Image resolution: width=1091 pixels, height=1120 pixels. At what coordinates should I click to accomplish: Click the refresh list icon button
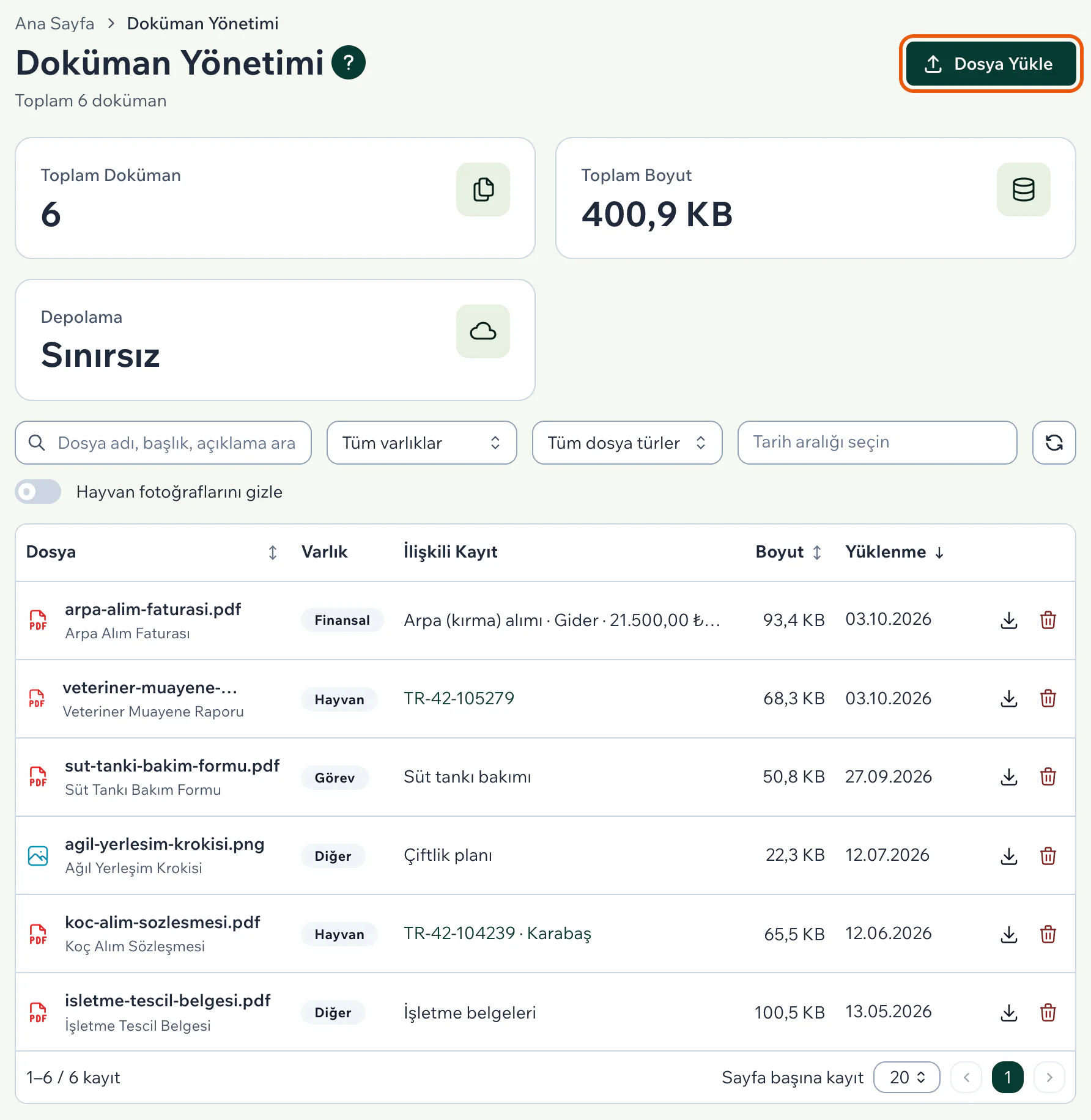1054,443
